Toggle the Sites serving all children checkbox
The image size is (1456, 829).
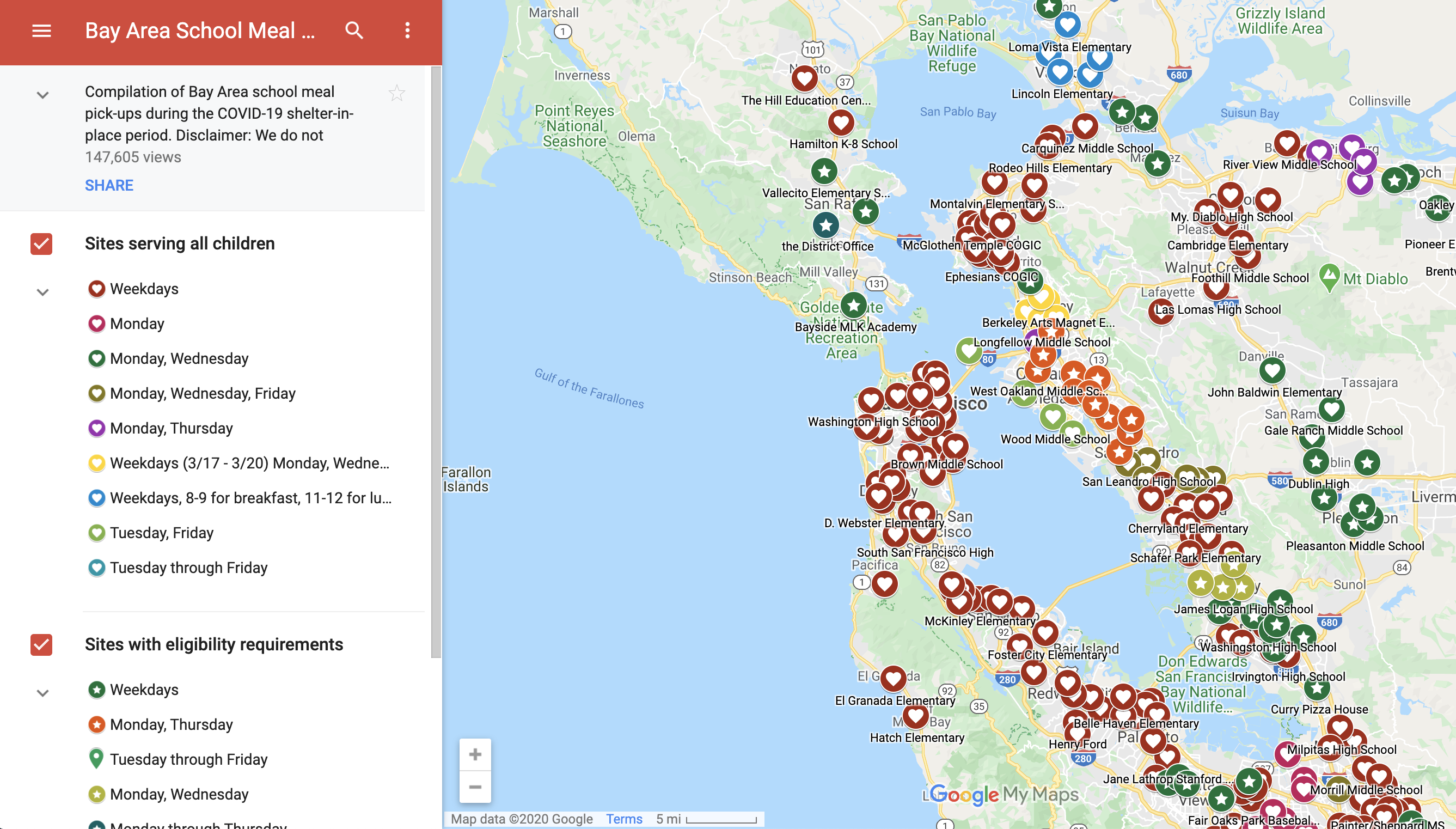pyautogui.click(x=41, y=243)
